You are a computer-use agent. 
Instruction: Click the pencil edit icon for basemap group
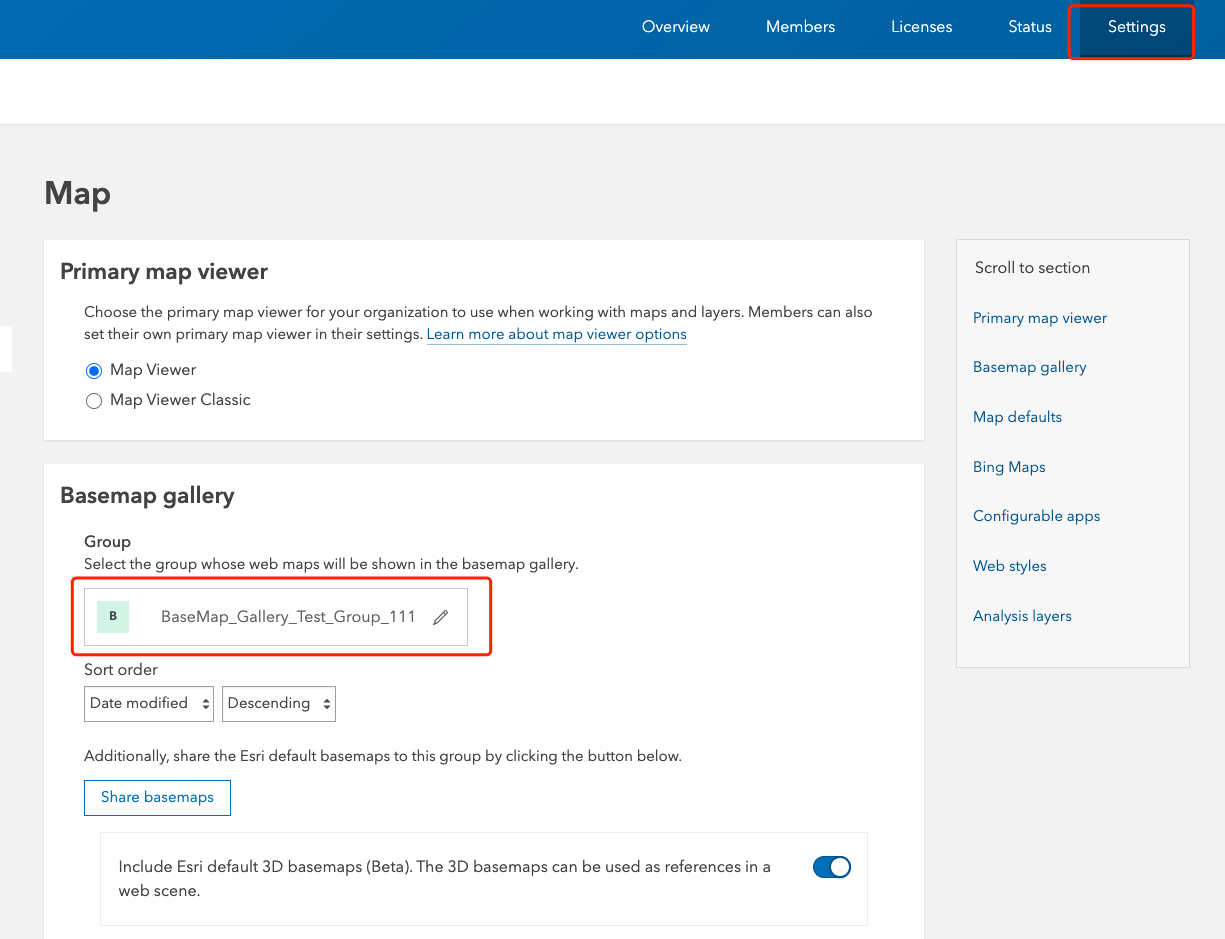[x=441, y=617]
